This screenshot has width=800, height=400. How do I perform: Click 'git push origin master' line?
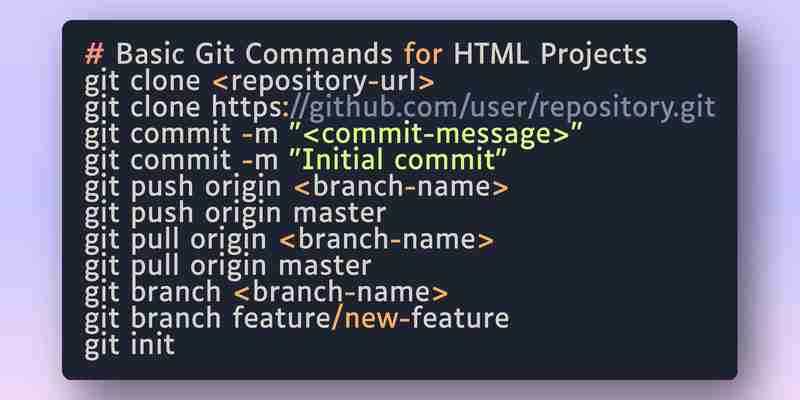click(x=235, y=214)
